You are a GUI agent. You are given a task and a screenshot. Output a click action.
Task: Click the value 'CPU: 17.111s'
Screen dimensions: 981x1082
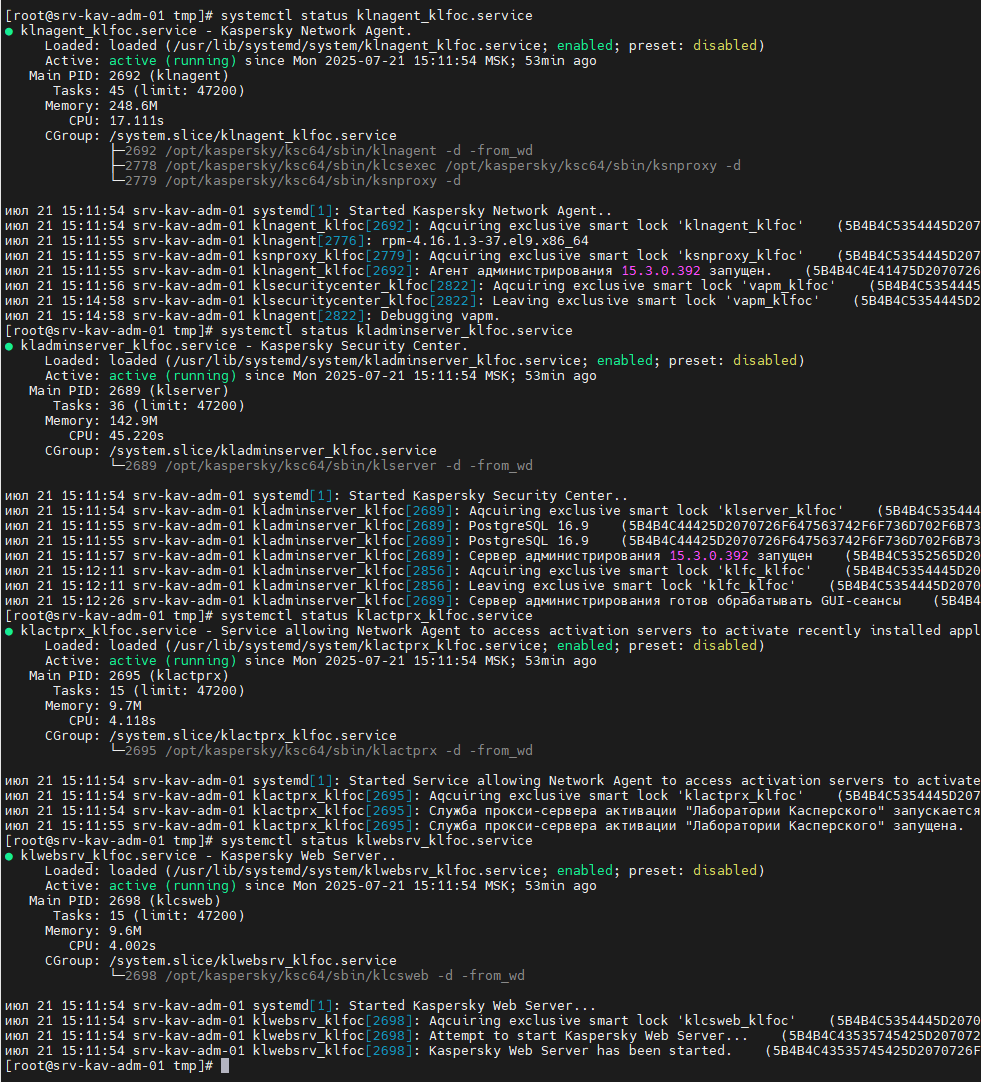click(x=117, y=121)
